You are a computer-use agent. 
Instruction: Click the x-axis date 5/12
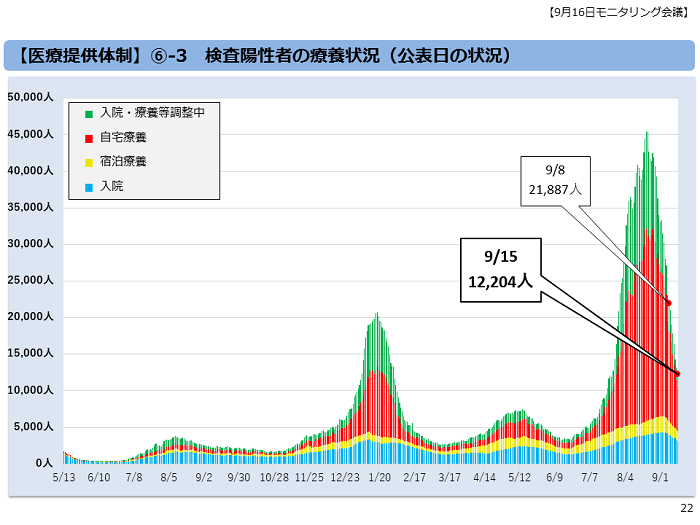pos(519,478)
